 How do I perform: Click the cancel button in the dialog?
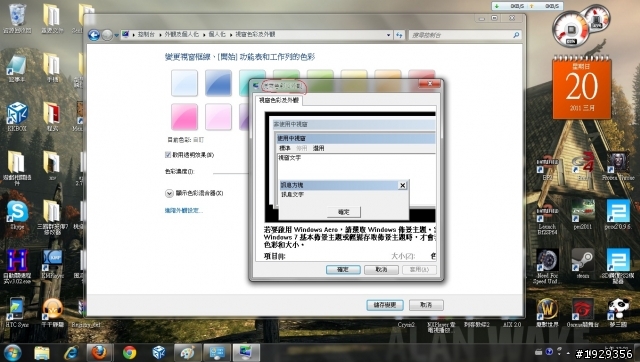381,269
